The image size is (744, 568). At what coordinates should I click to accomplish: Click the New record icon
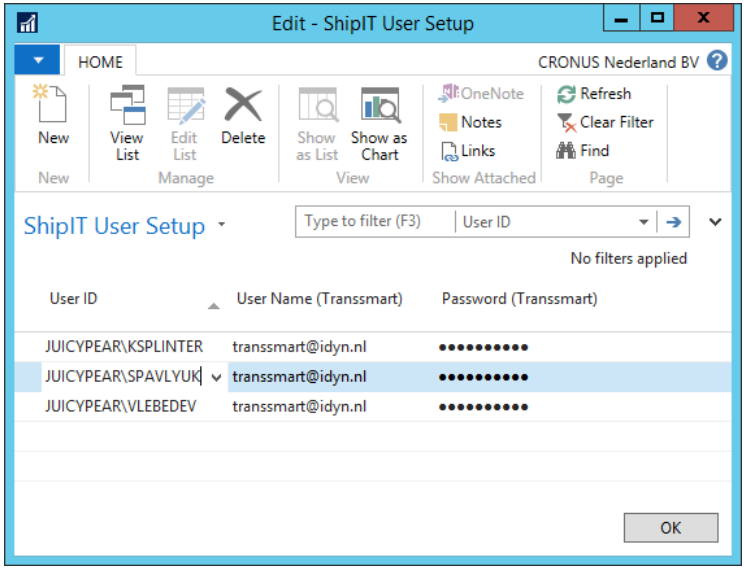click(x=53, y=106)
